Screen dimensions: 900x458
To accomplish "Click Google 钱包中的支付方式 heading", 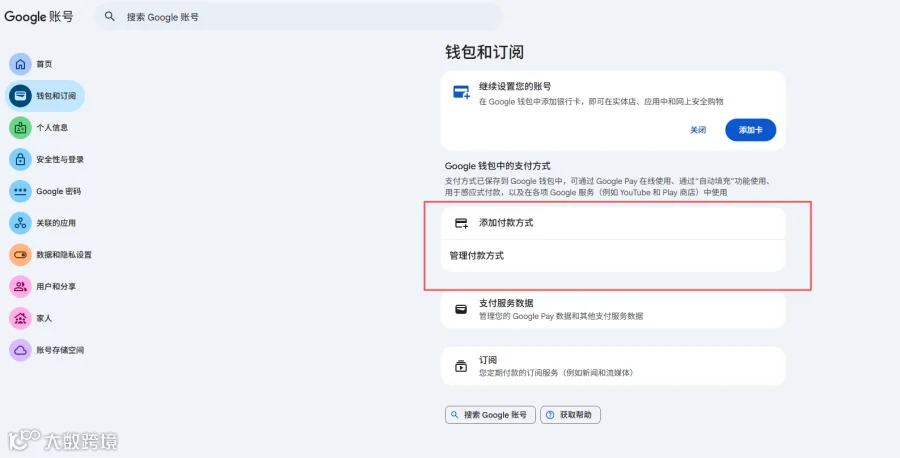I will click(x=498, y=166).
